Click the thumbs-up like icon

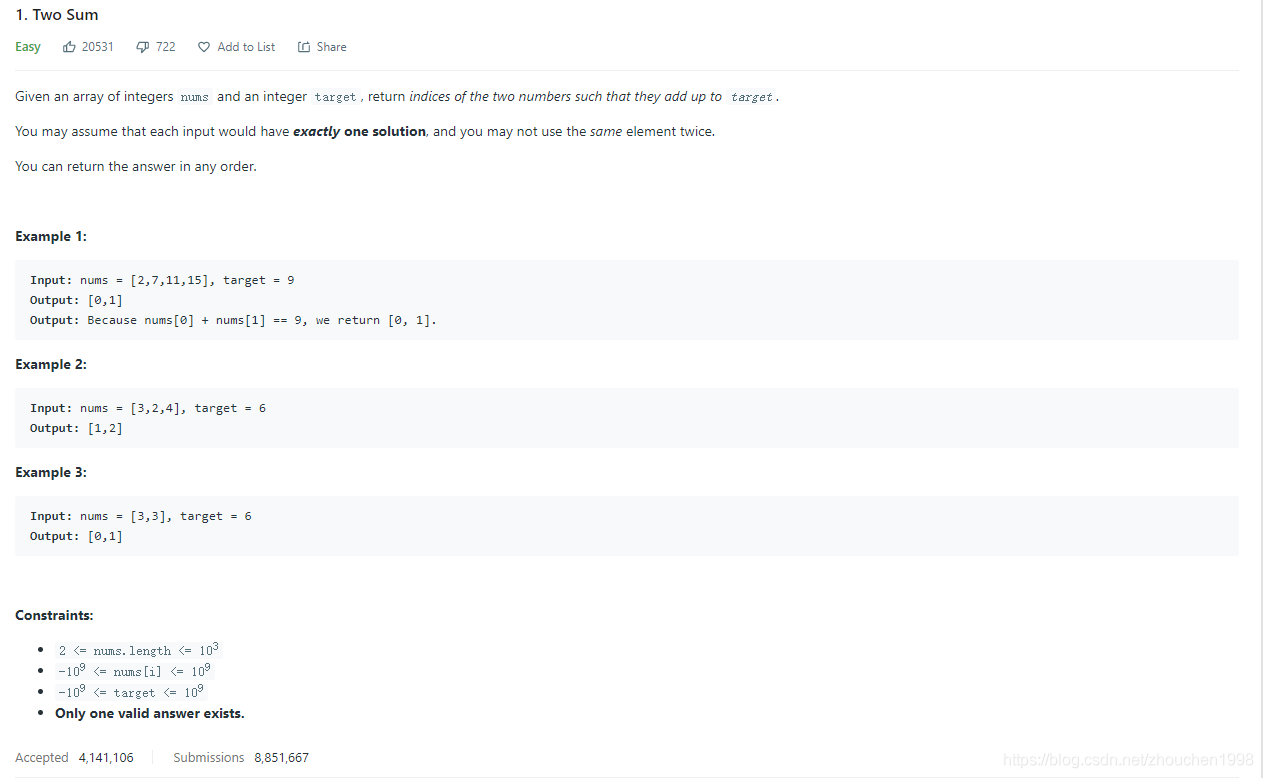(x=69, y=47)
